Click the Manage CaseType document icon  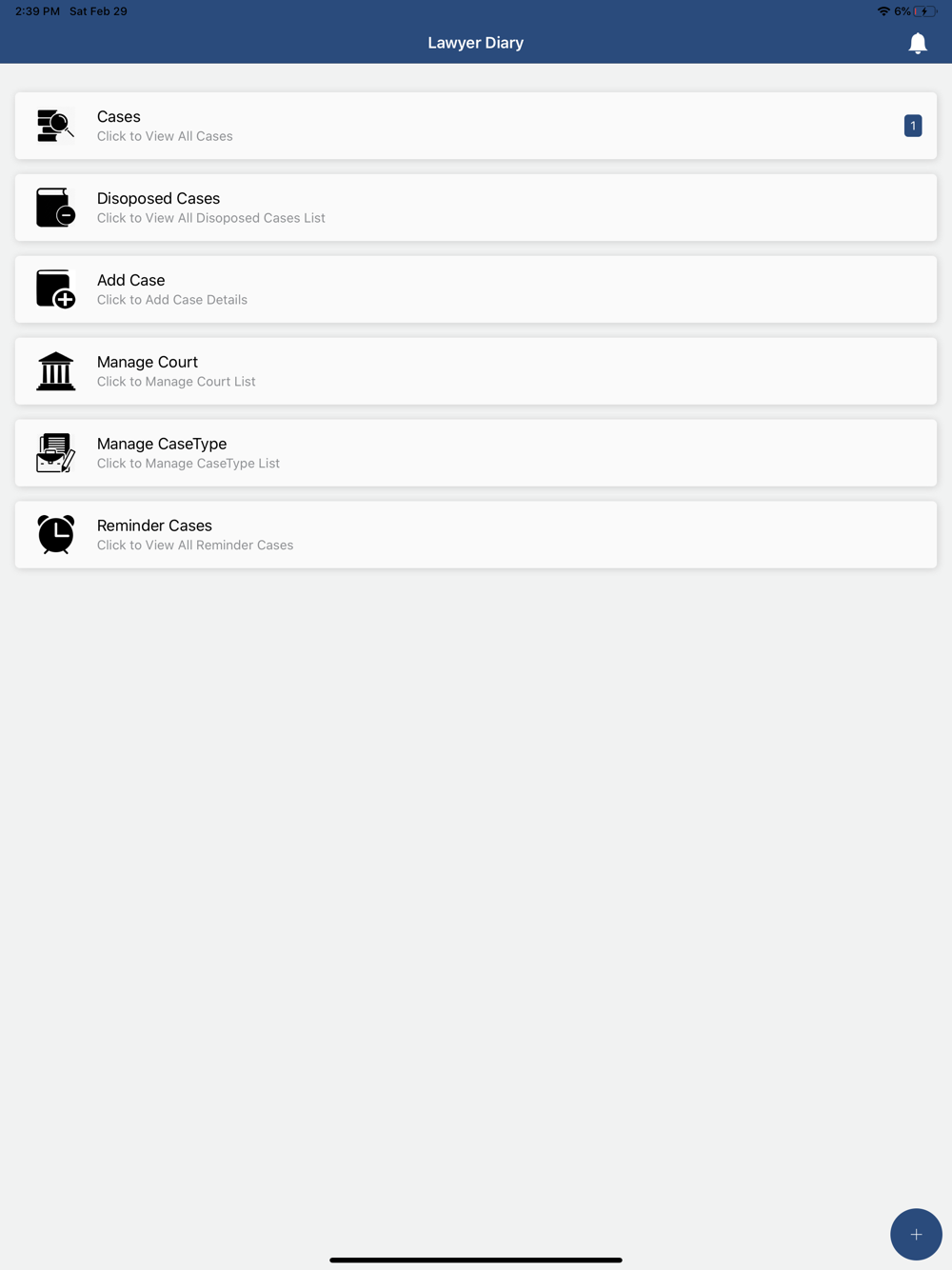55,453
